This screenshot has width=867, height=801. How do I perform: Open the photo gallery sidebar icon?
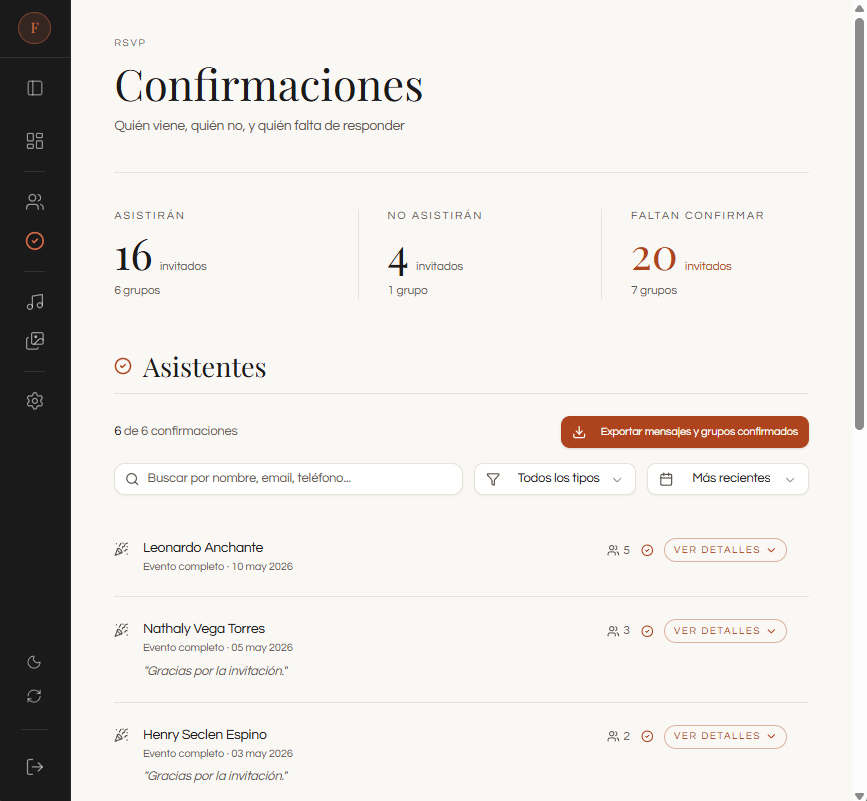(35, 341)
